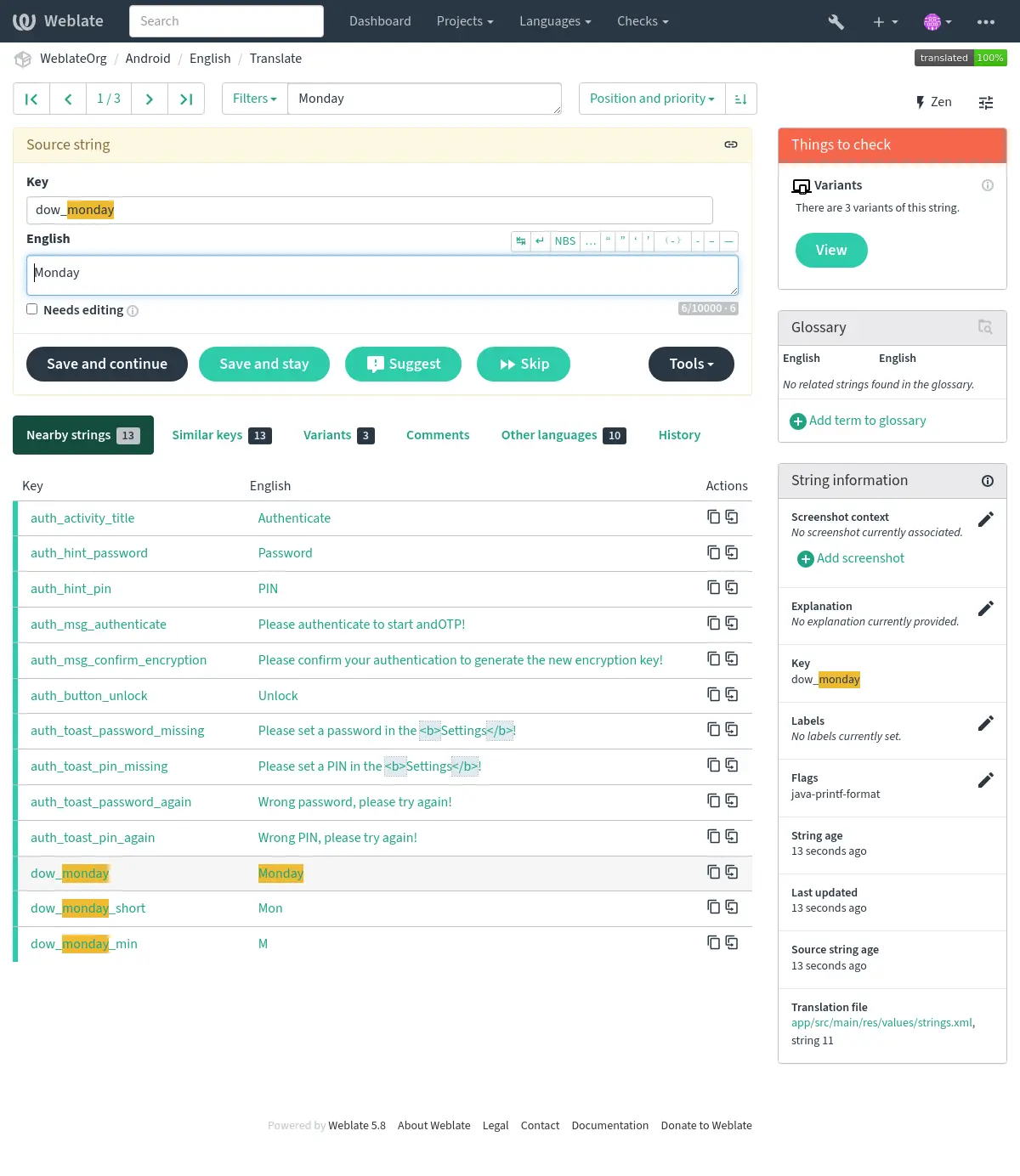Image resolution: width=1020 pixels, height=1176 pixels.
Task: Edit Explanation pencil icon
Action: pyautogui.click(x=986, y=608)
